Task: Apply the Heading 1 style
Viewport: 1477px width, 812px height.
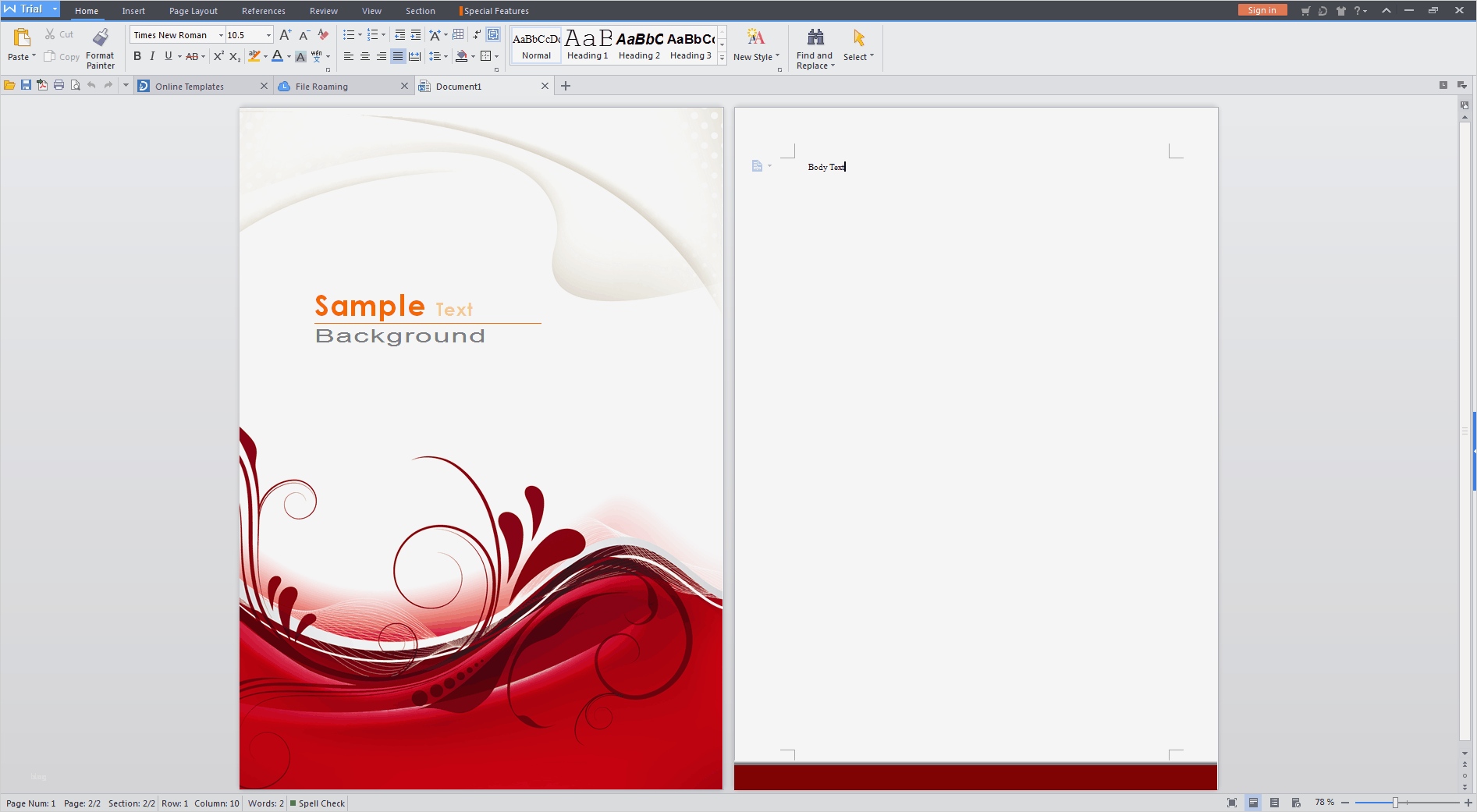Action: click(587, 45)
